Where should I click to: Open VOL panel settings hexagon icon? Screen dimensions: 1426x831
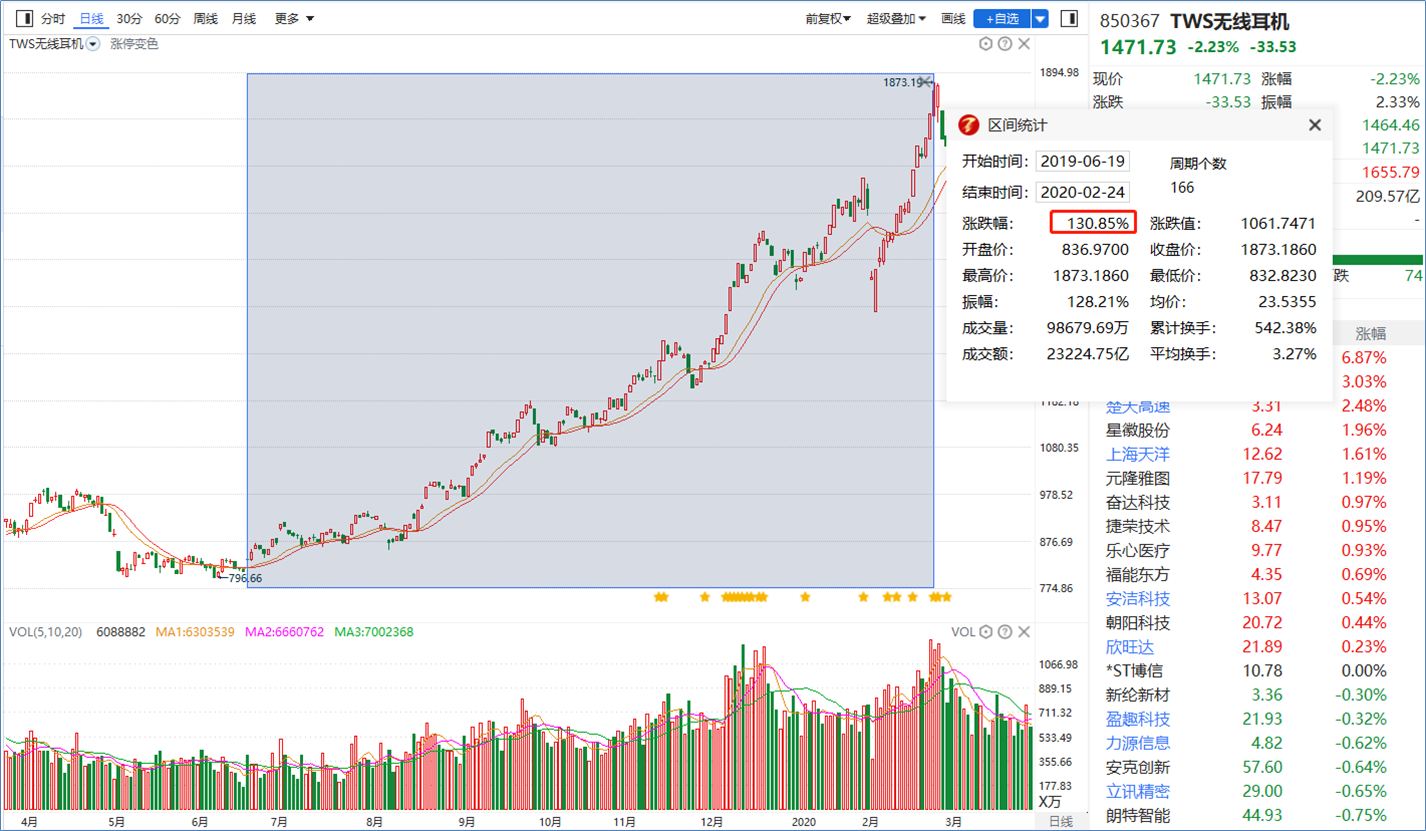tap(985, 632)
